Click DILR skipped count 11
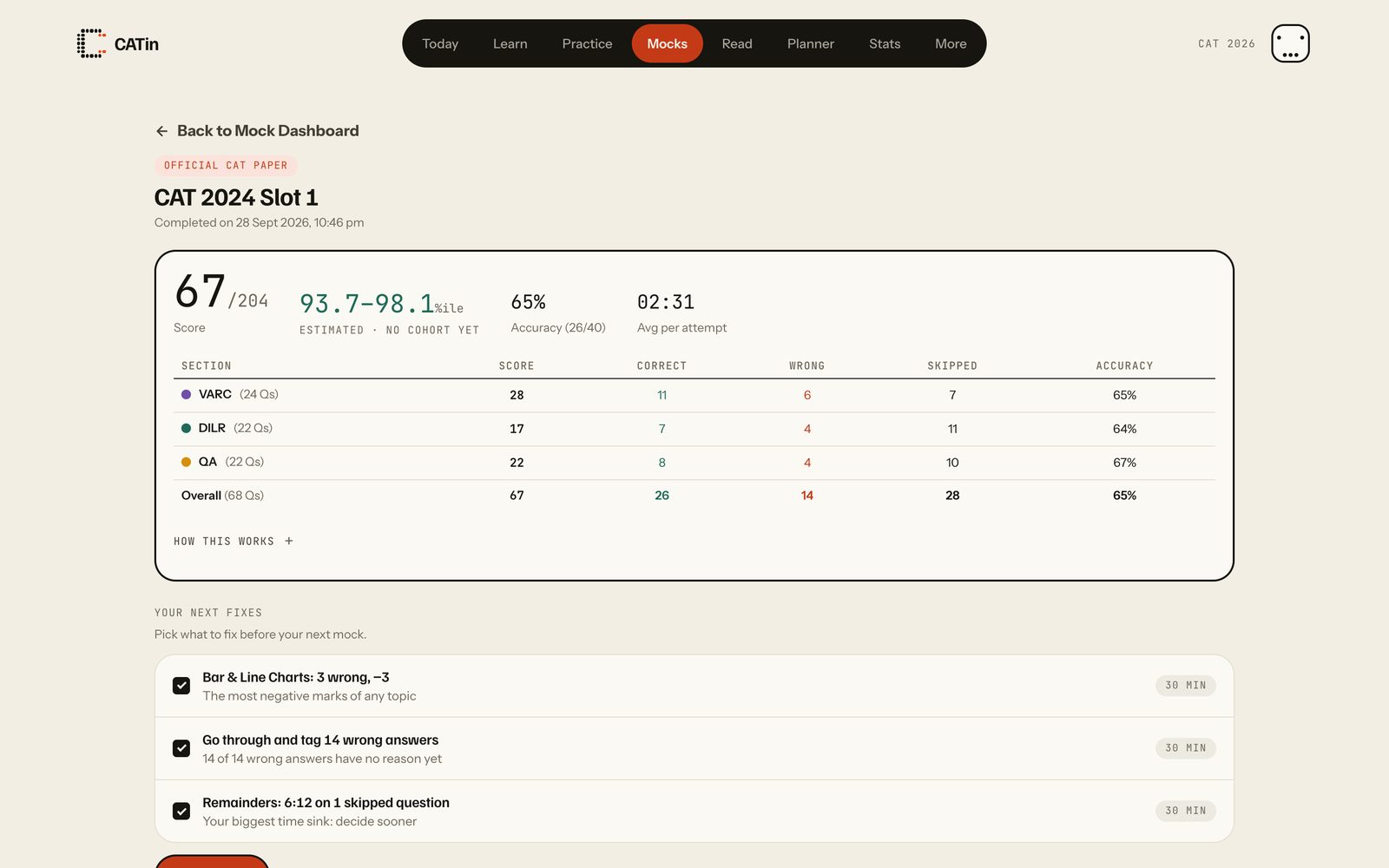 (952, 429)
